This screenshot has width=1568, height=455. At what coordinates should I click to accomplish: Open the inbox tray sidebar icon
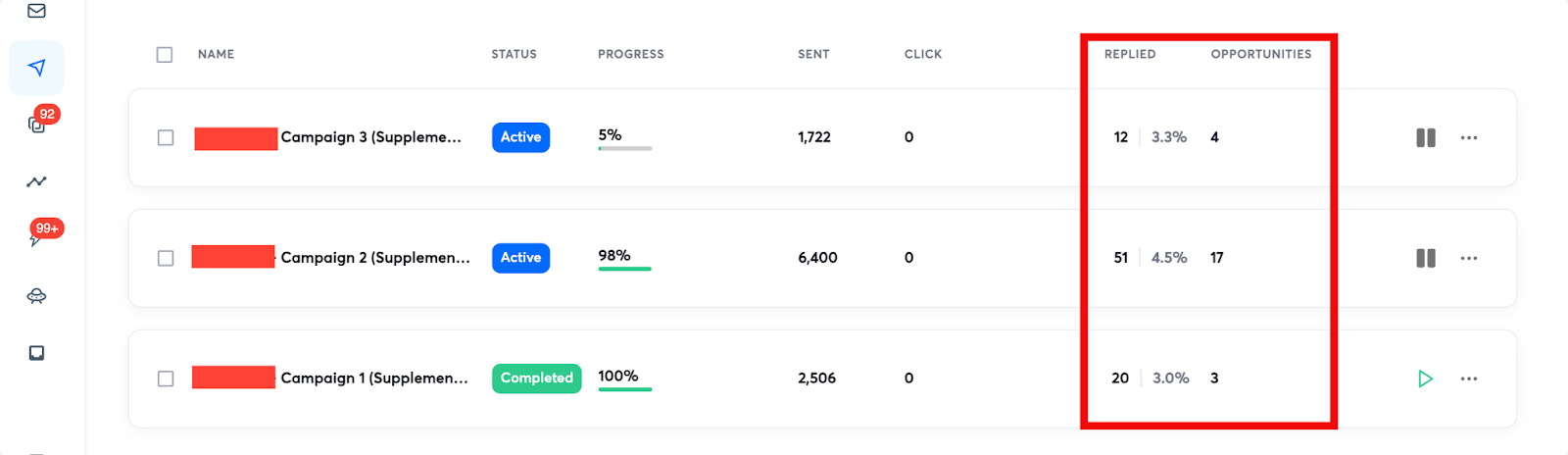(x=36, y=353)
